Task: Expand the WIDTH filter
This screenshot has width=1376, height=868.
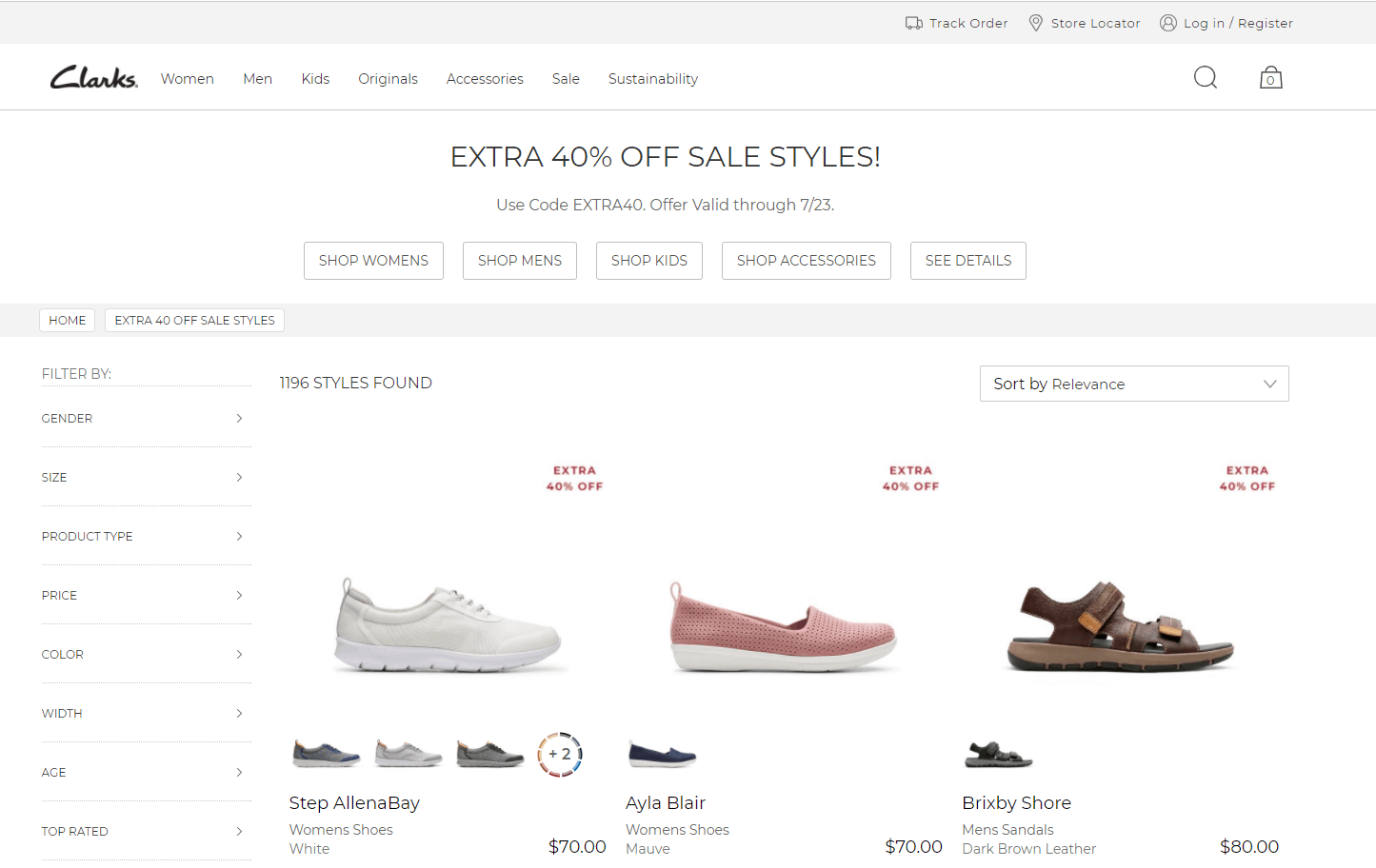Action: pyautogui.click(x=147, y=714)
